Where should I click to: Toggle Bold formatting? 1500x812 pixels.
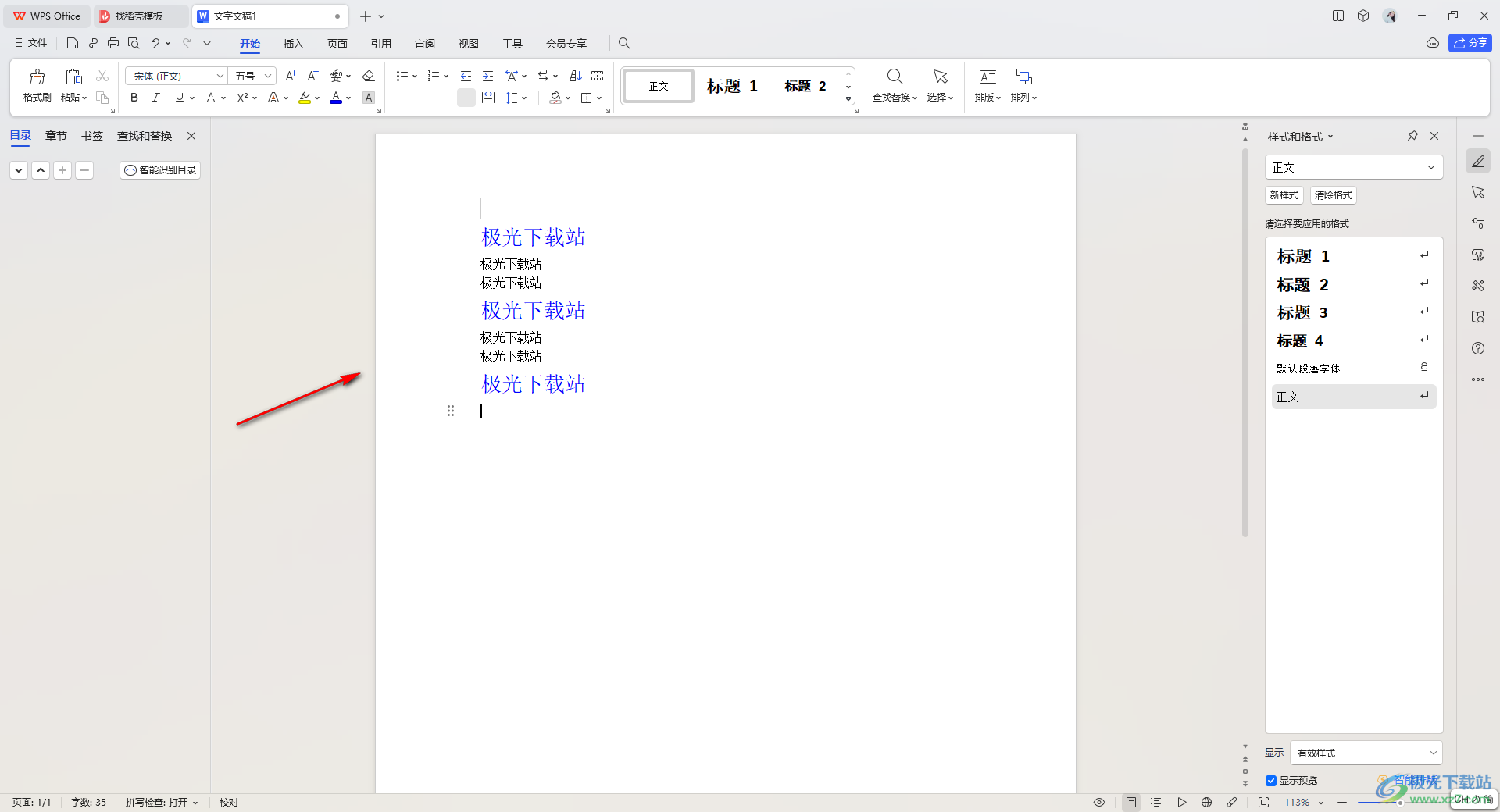[x=134, y=98]
